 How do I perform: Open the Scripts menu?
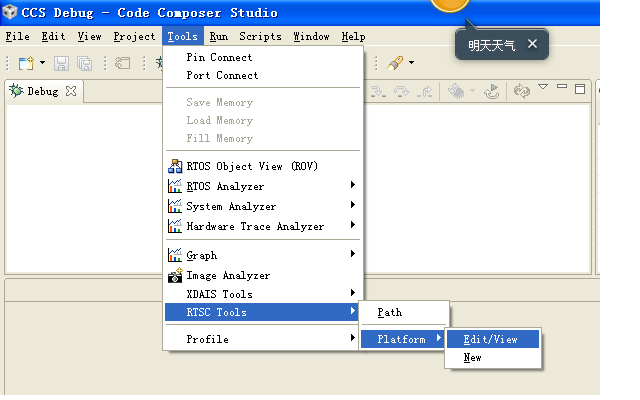[x=260, y=37]
